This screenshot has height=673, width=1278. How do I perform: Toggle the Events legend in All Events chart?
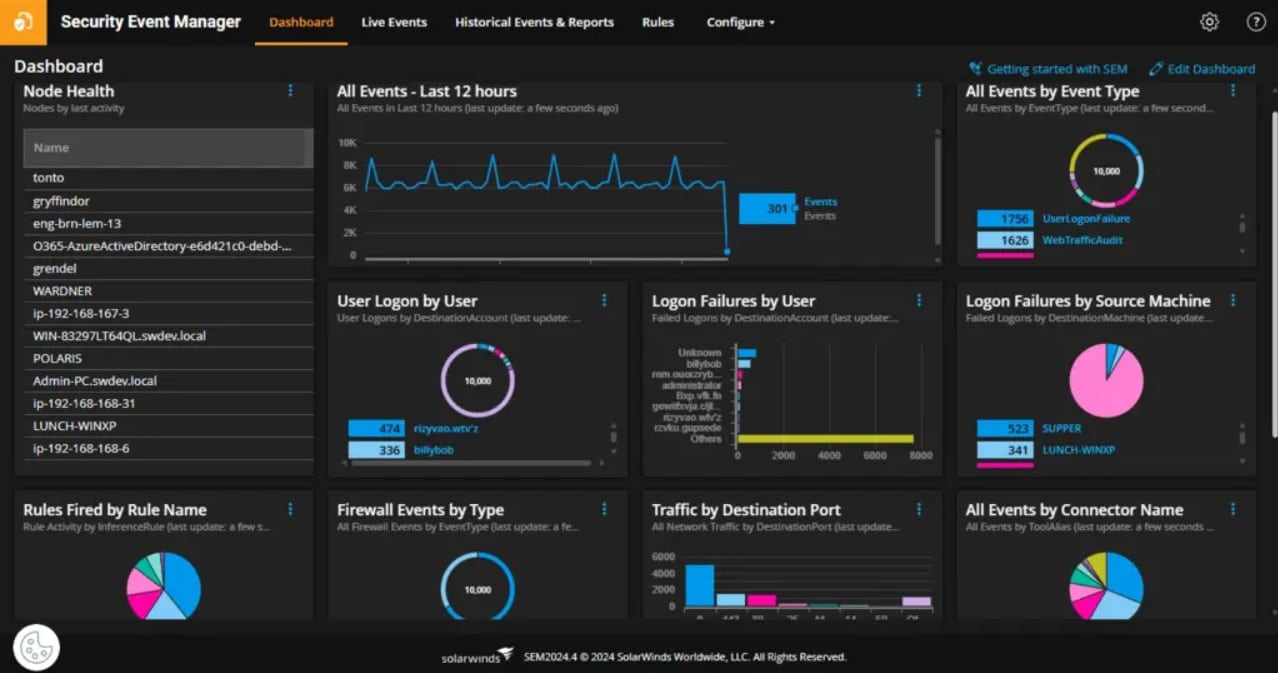(x=820, y=202)
